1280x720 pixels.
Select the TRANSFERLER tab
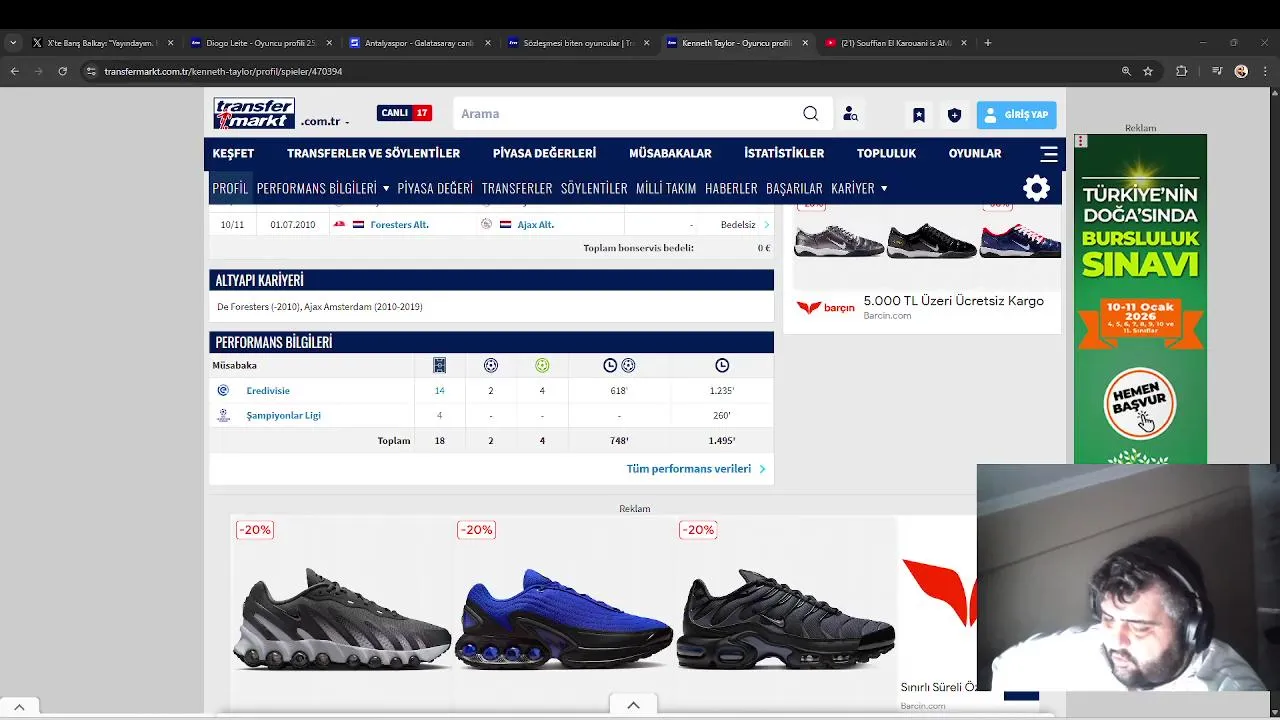pyautogui.click(x=517, y=188)
